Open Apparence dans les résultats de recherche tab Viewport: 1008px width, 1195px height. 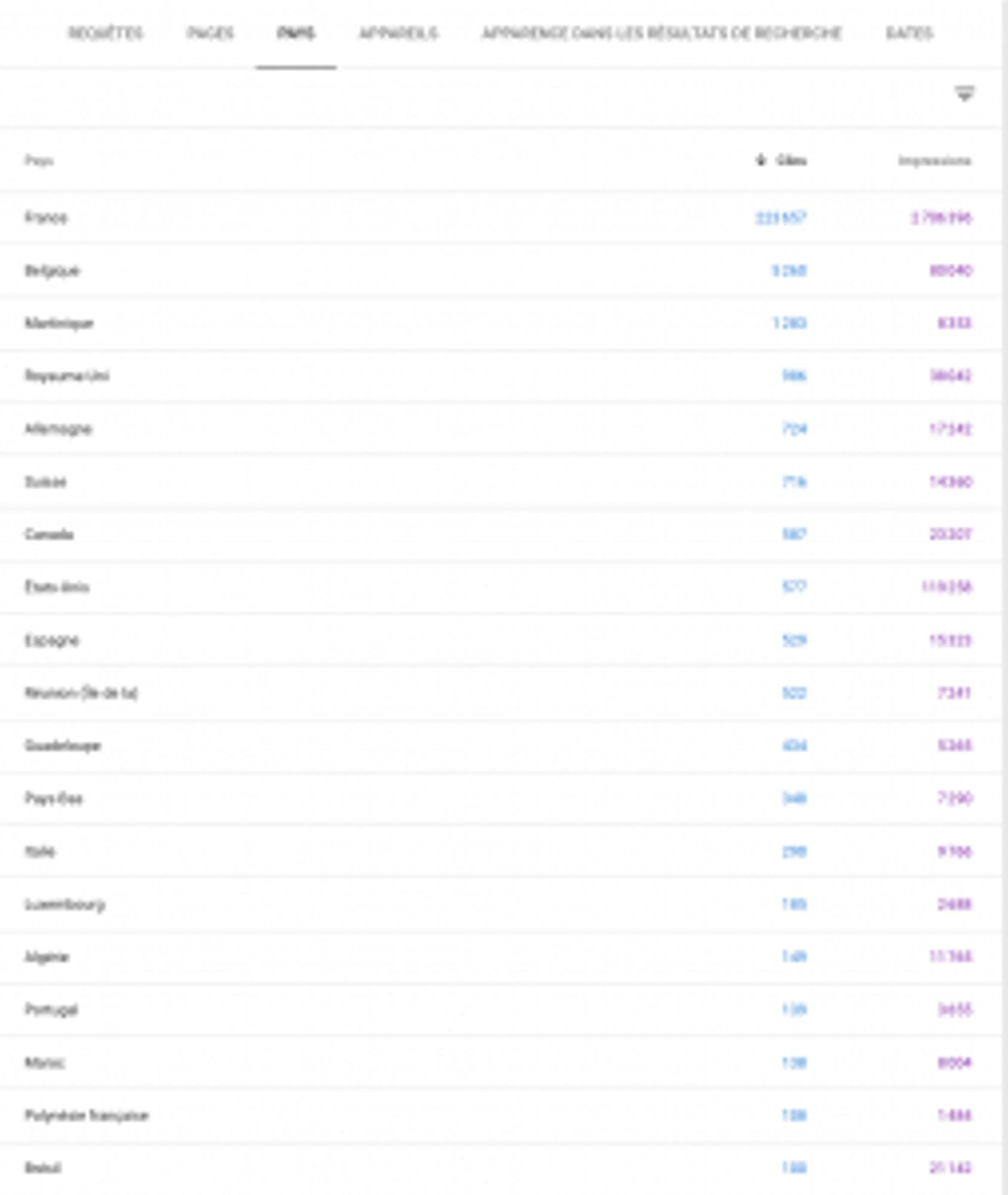pos(661,33)
